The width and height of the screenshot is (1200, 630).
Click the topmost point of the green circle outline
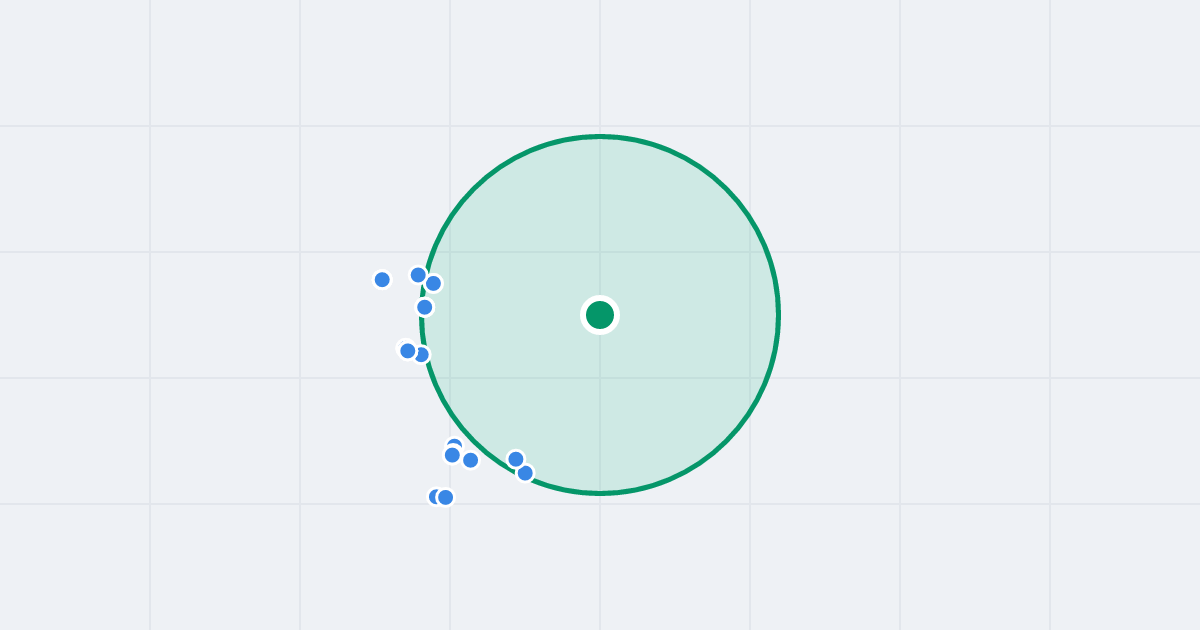click(600, 137)
